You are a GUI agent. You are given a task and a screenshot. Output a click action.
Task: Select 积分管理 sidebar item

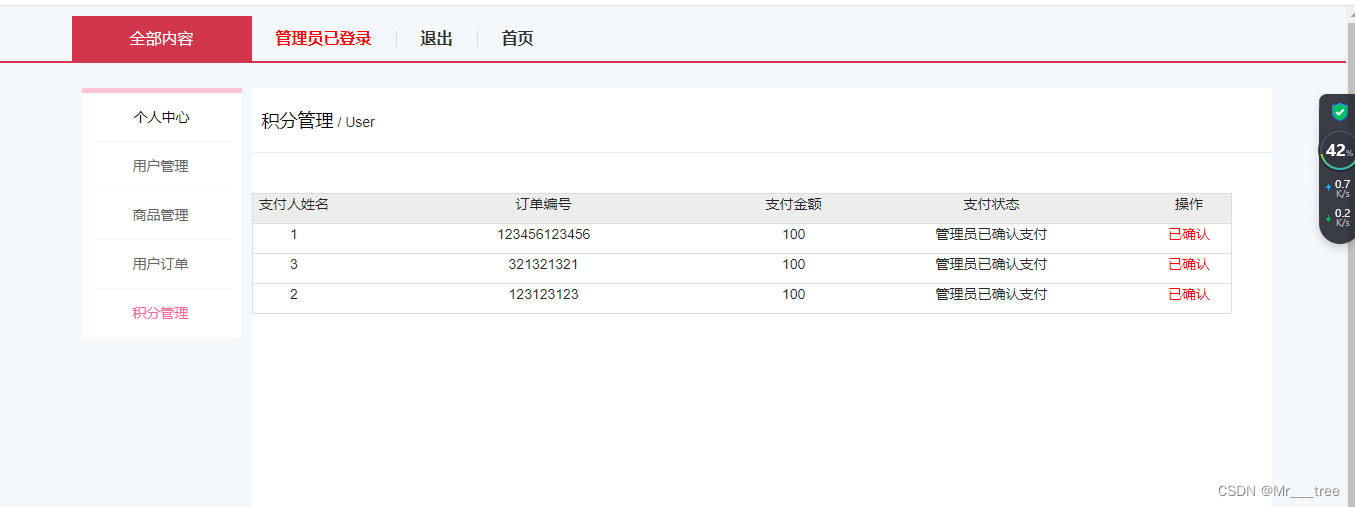point(161,313)
